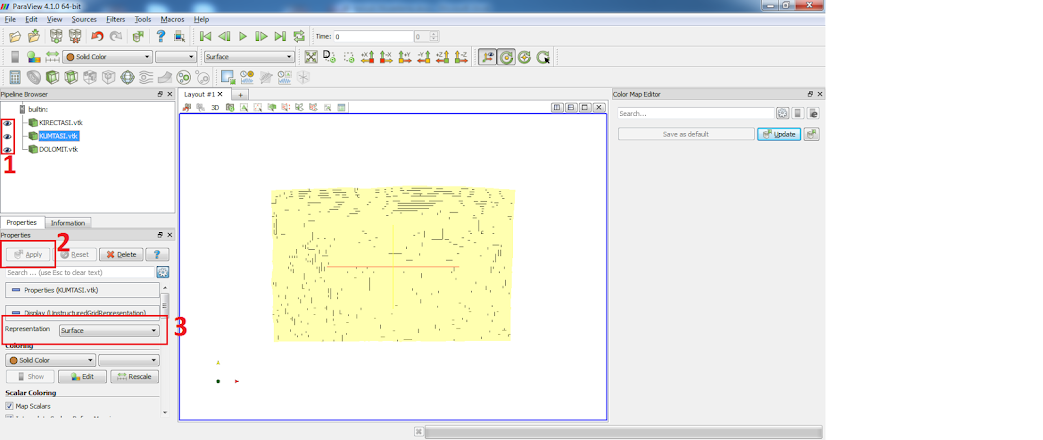Click the Color Map Editor search field
The width and height of the screenshot is (1043, 440).
coord(695,114)
